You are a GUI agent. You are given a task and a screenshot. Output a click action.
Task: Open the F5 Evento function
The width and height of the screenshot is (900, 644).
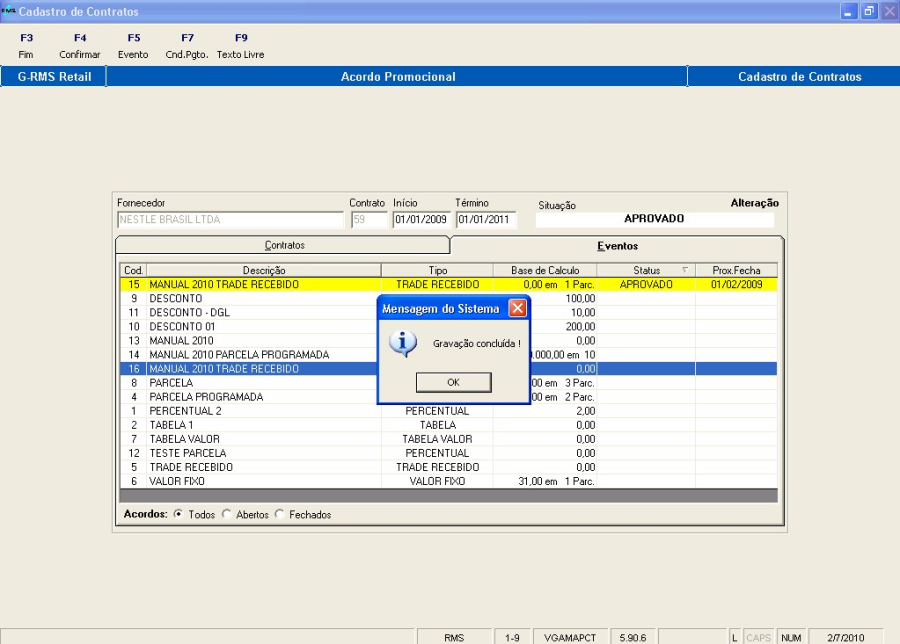click(x=133, y=46)
